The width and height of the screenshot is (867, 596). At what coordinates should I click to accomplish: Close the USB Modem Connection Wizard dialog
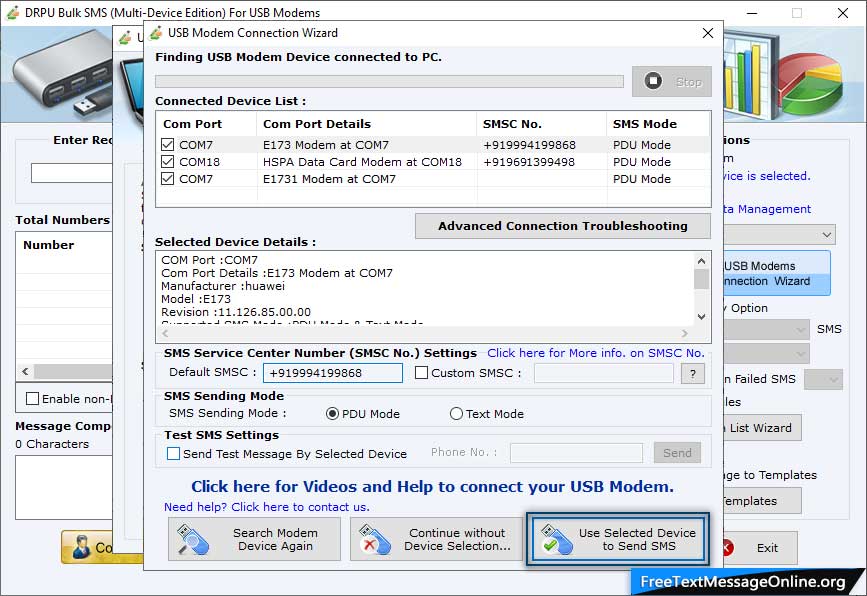(708, 33)
